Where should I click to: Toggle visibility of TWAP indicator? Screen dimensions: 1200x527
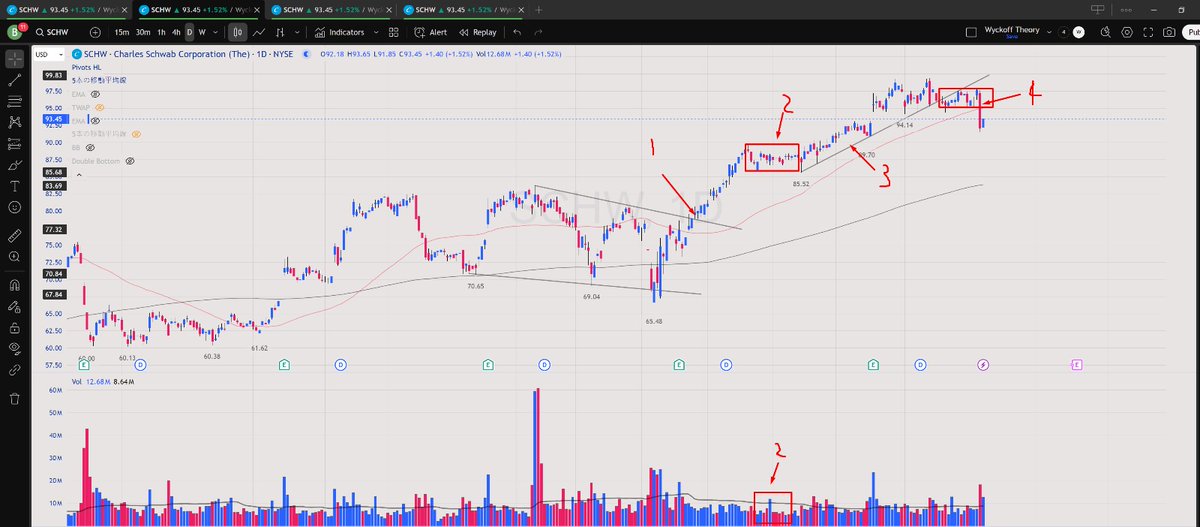[x=100, y=107]
